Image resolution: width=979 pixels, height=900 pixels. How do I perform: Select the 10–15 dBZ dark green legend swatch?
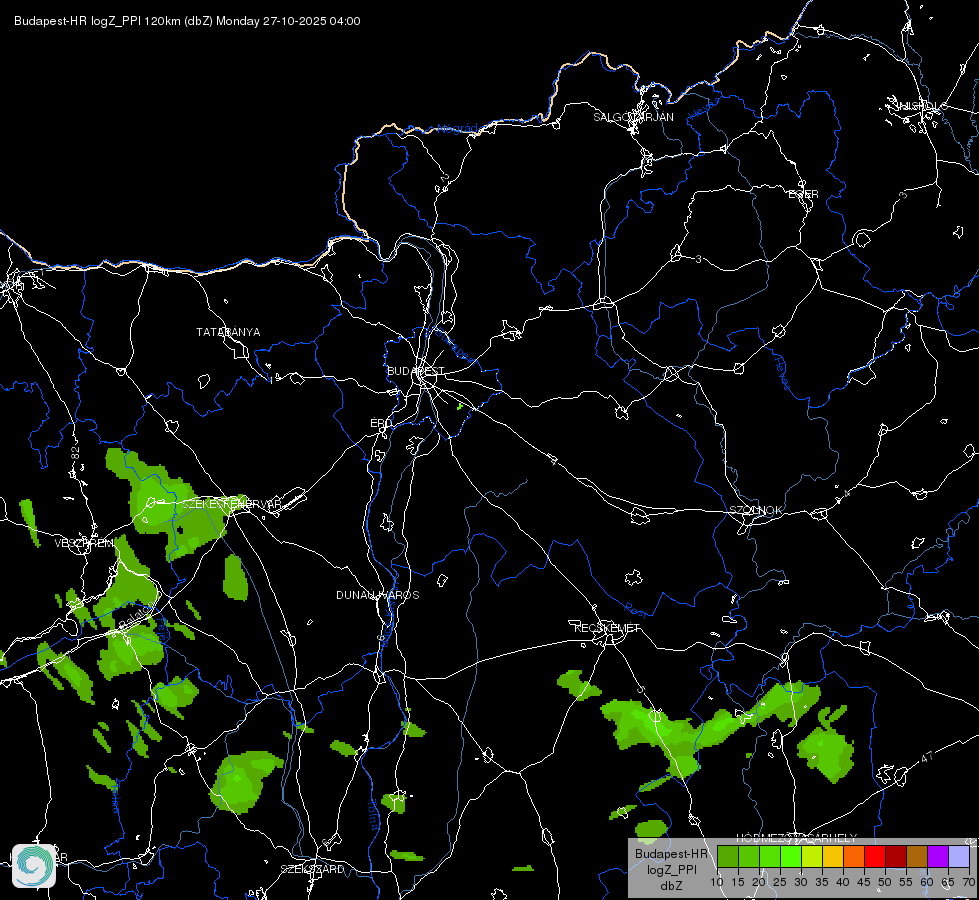point(728,856)
